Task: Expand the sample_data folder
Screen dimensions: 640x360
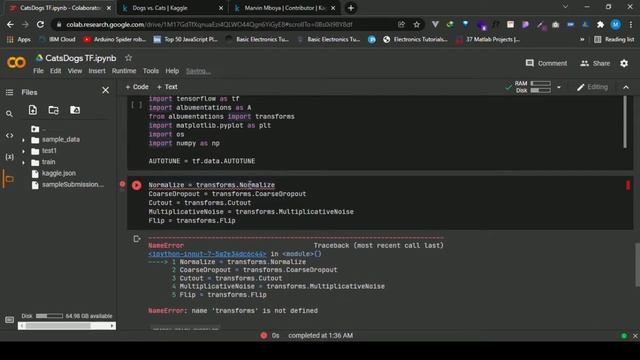Action: click(23, 140)
